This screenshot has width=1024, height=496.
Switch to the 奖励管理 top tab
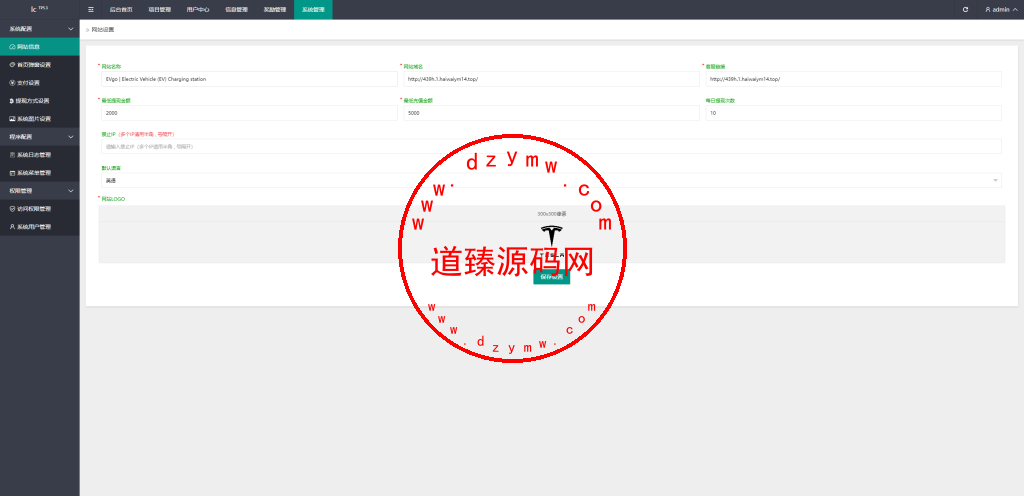click(x=275, y=10)
